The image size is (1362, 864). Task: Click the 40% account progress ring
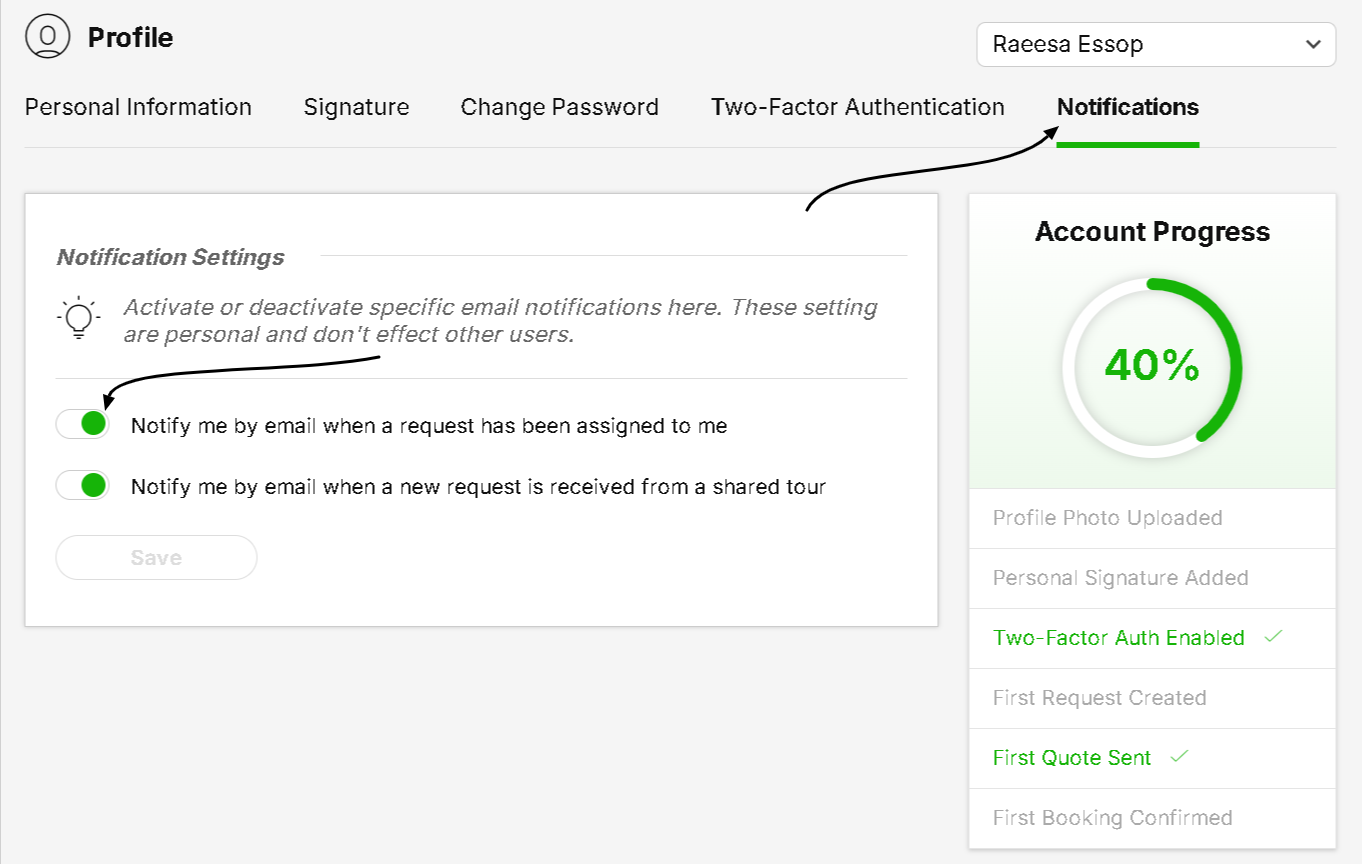(x=1152, y=367)
